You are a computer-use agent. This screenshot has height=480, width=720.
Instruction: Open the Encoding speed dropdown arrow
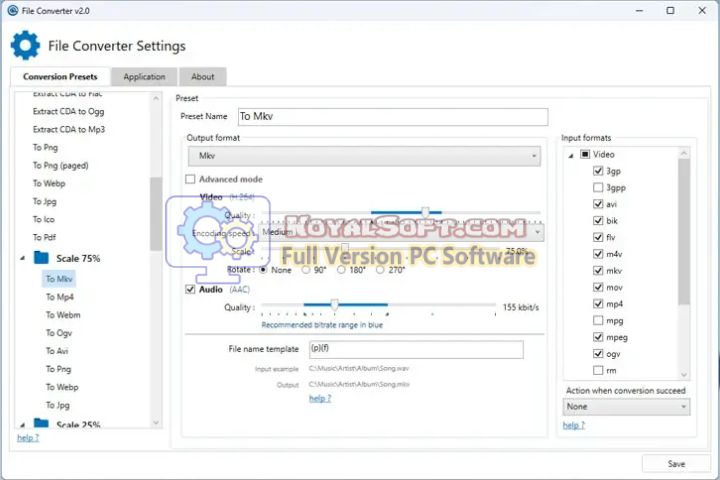point(538,232)
